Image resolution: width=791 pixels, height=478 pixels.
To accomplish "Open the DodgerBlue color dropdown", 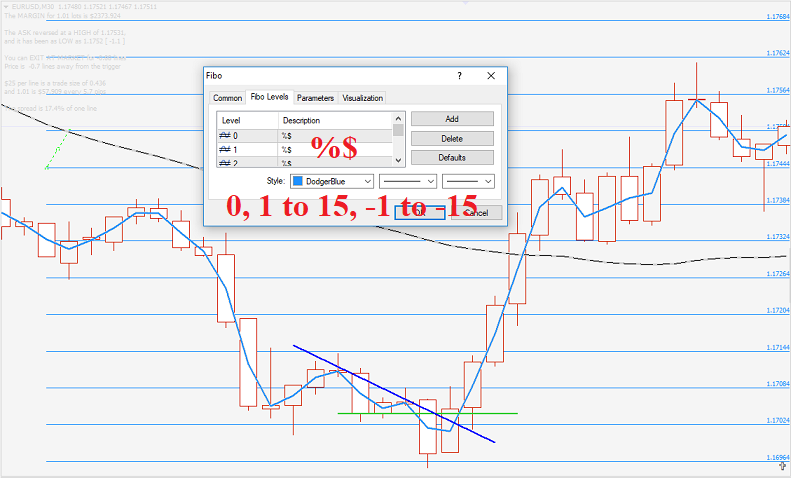I will click(332, 181).
